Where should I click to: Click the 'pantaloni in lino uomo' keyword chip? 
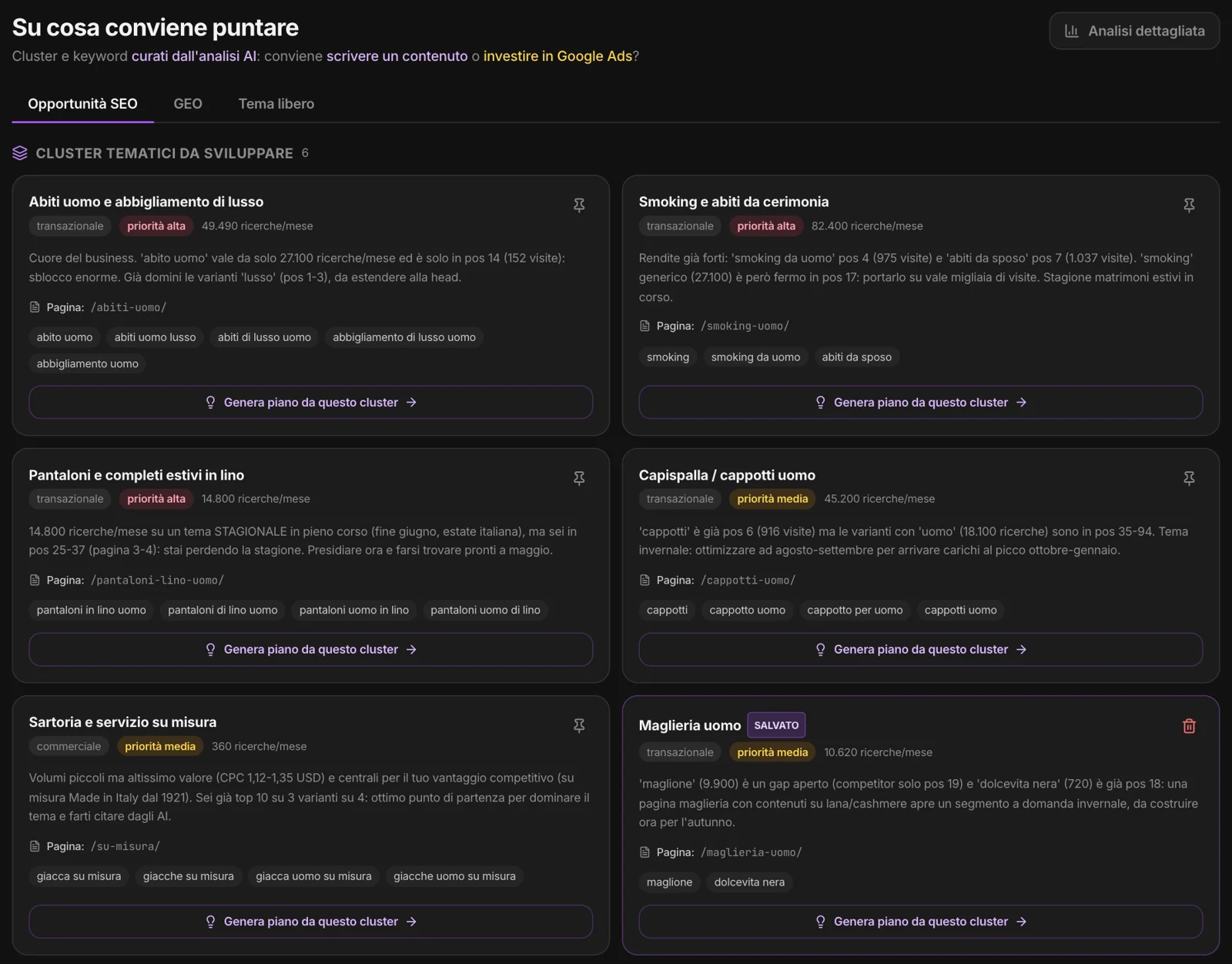[x=92, y=610]
